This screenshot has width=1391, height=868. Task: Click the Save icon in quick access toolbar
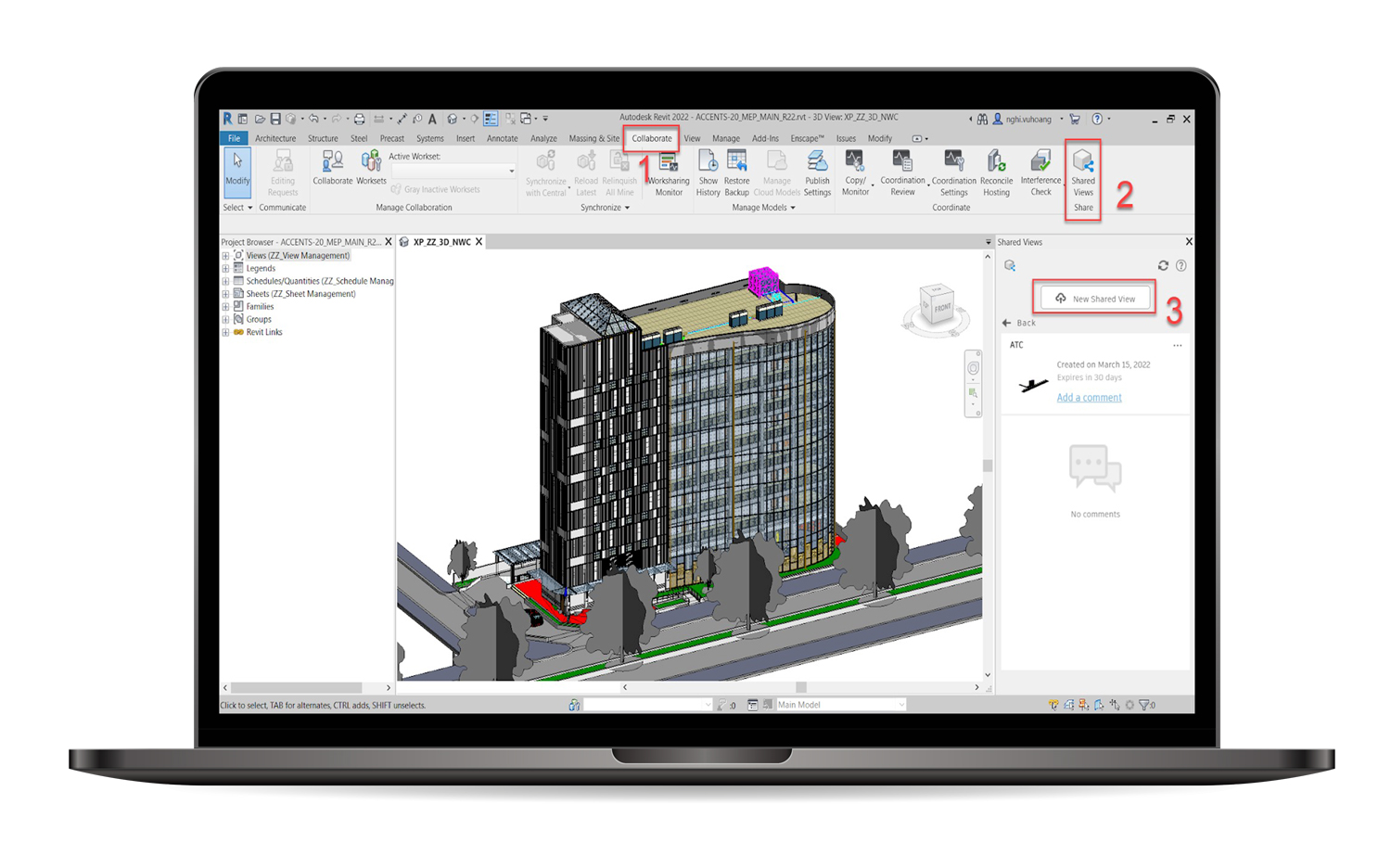275,119
